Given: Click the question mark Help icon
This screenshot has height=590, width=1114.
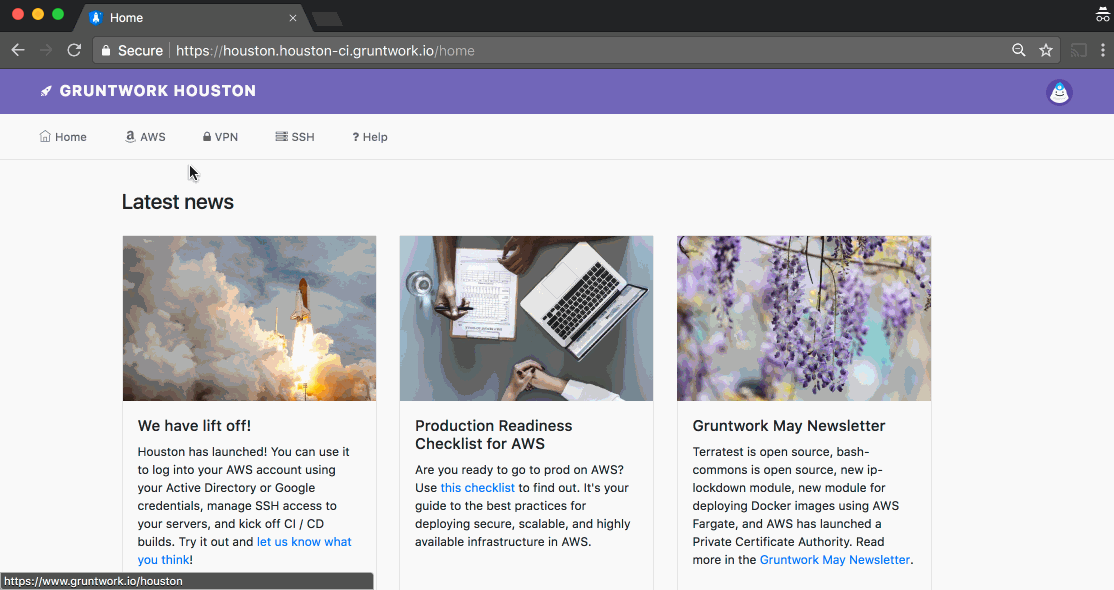Looking at the screenshot, I should [355, 137].
